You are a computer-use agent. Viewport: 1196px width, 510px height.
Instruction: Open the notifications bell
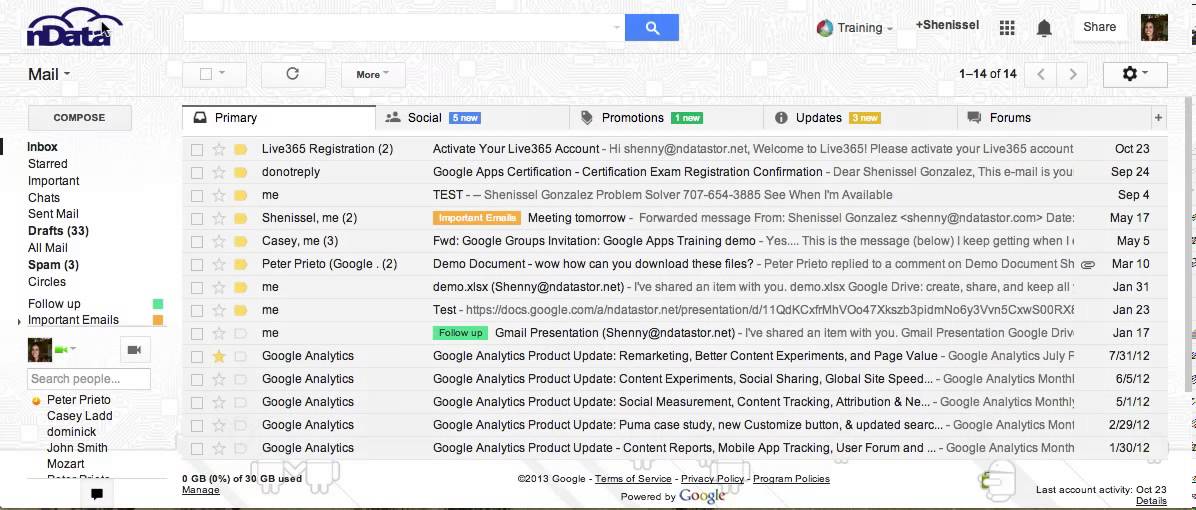coord(1044,27)
